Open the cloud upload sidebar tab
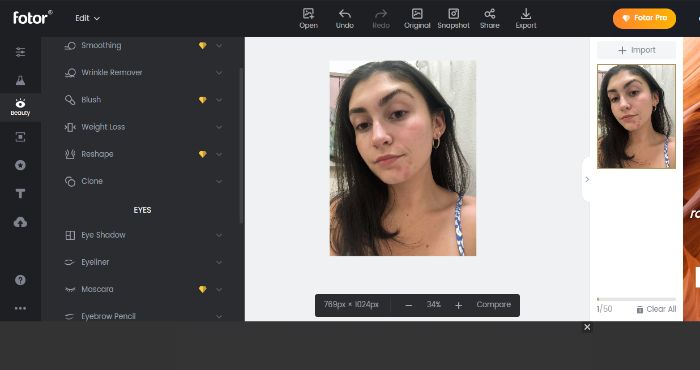This screenshot has height=370, width=700. click(x=21, y=222)
